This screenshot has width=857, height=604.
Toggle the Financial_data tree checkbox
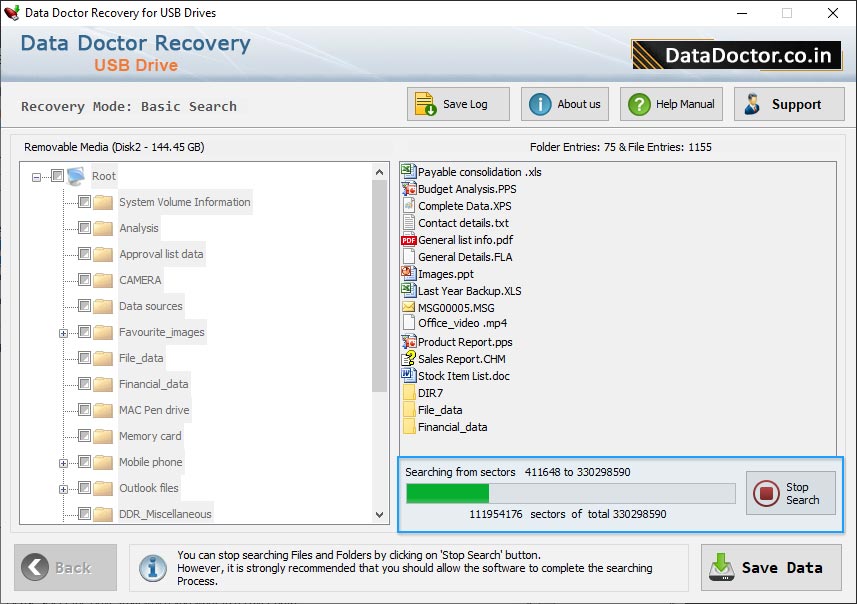[84, 384]
